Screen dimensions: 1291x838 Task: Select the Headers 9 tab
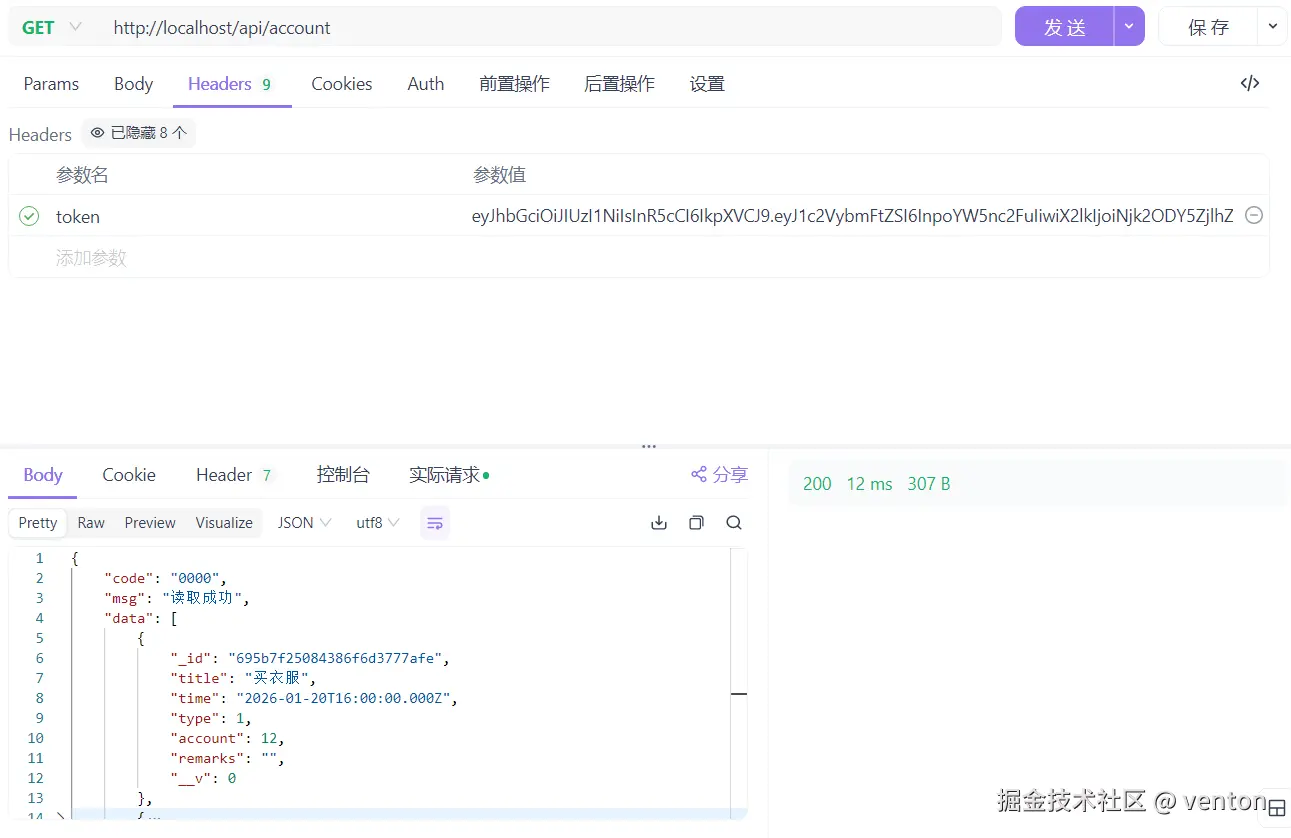[230, 84]
